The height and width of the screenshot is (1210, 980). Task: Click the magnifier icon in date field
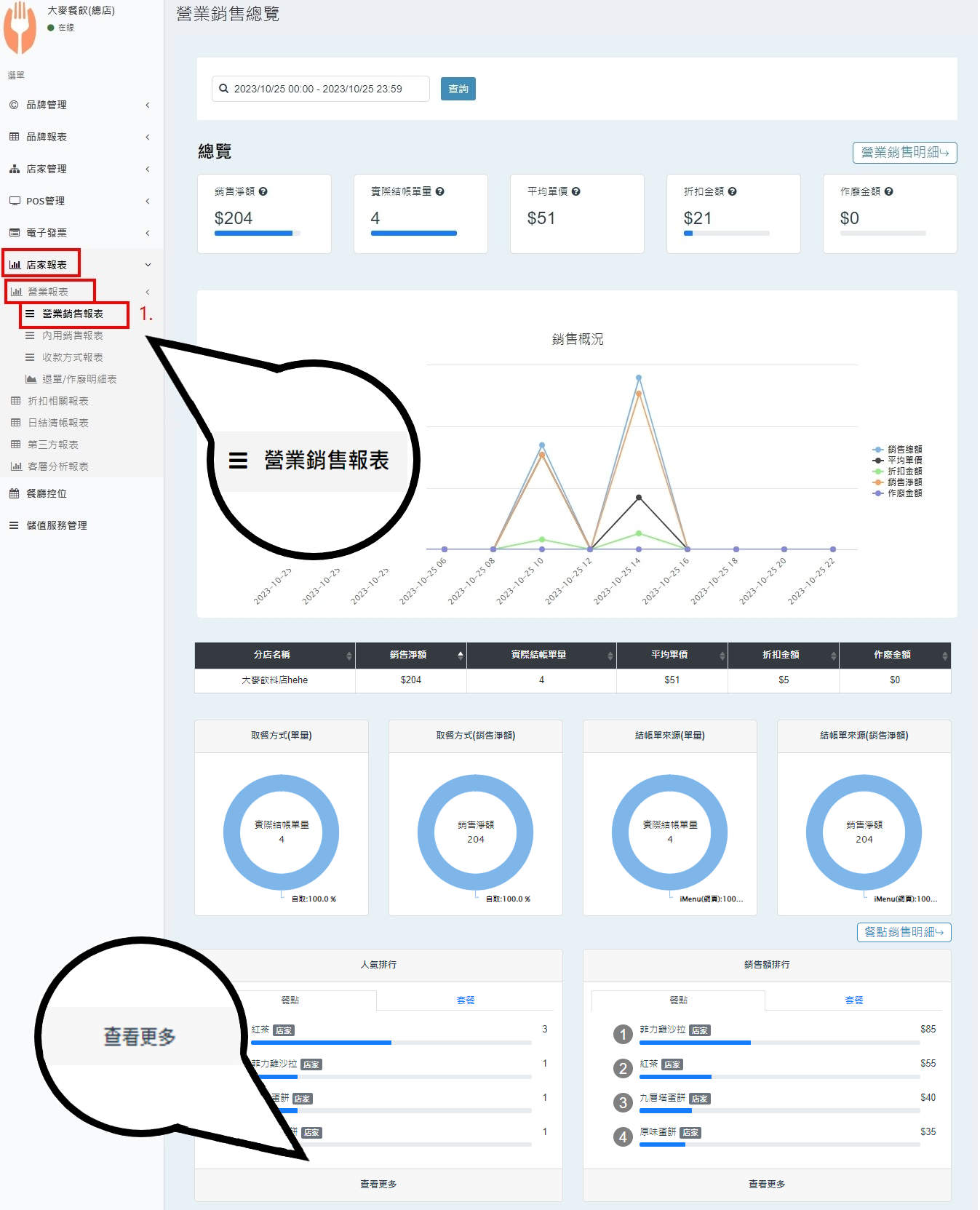tap(224, 89)
